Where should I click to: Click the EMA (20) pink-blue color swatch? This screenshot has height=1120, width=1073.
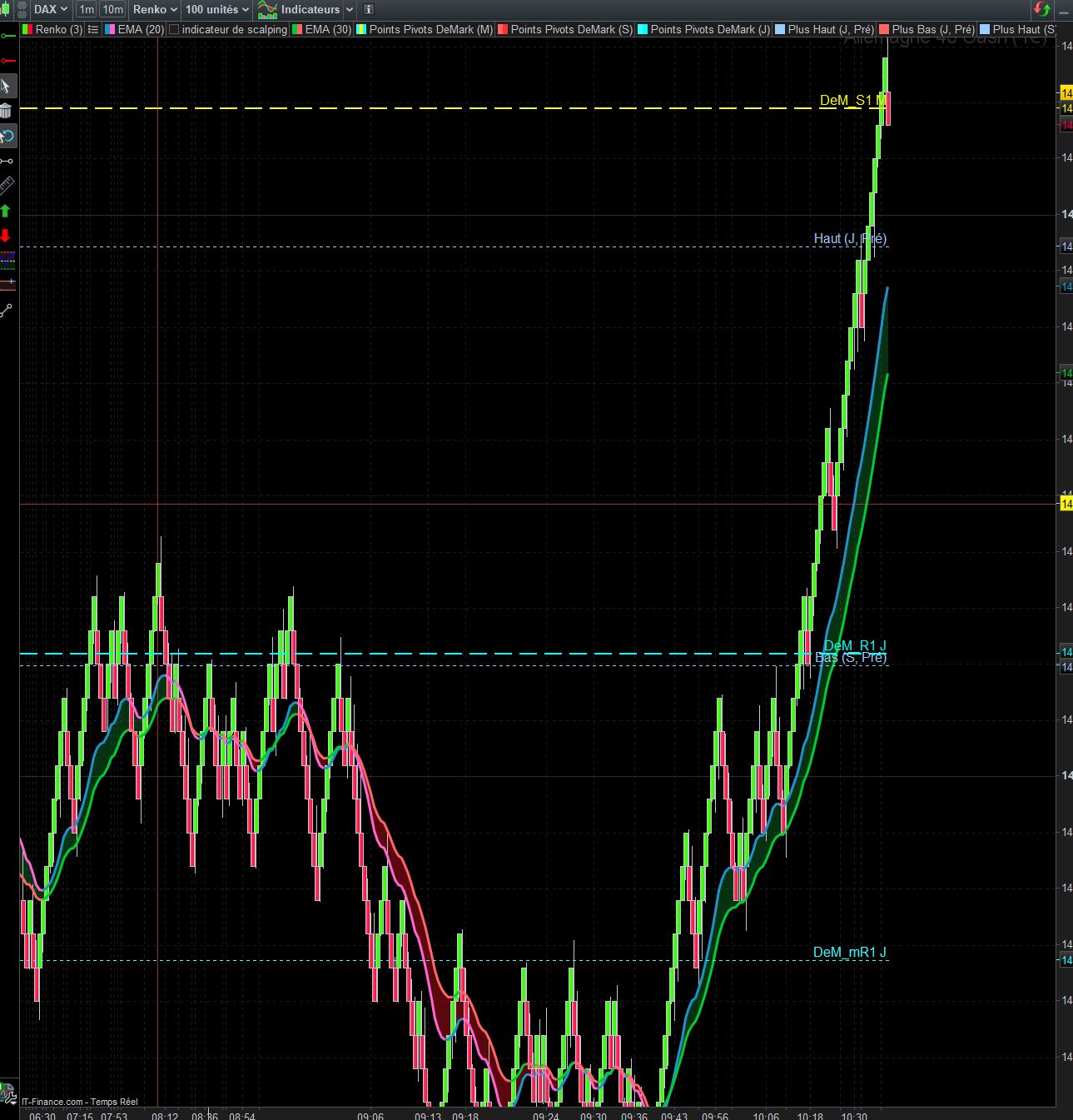[x=110, y=29]
